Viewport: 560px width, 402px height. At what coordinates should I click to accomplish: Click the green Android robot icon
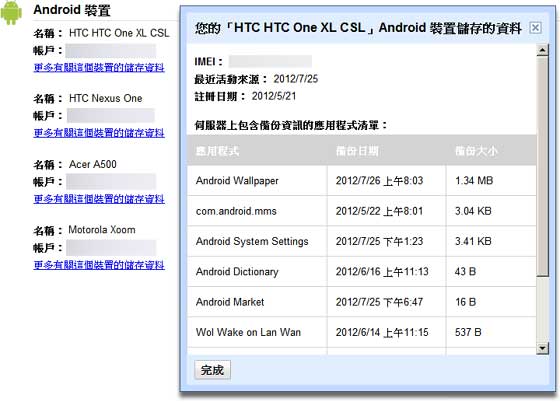pos(11,13)
